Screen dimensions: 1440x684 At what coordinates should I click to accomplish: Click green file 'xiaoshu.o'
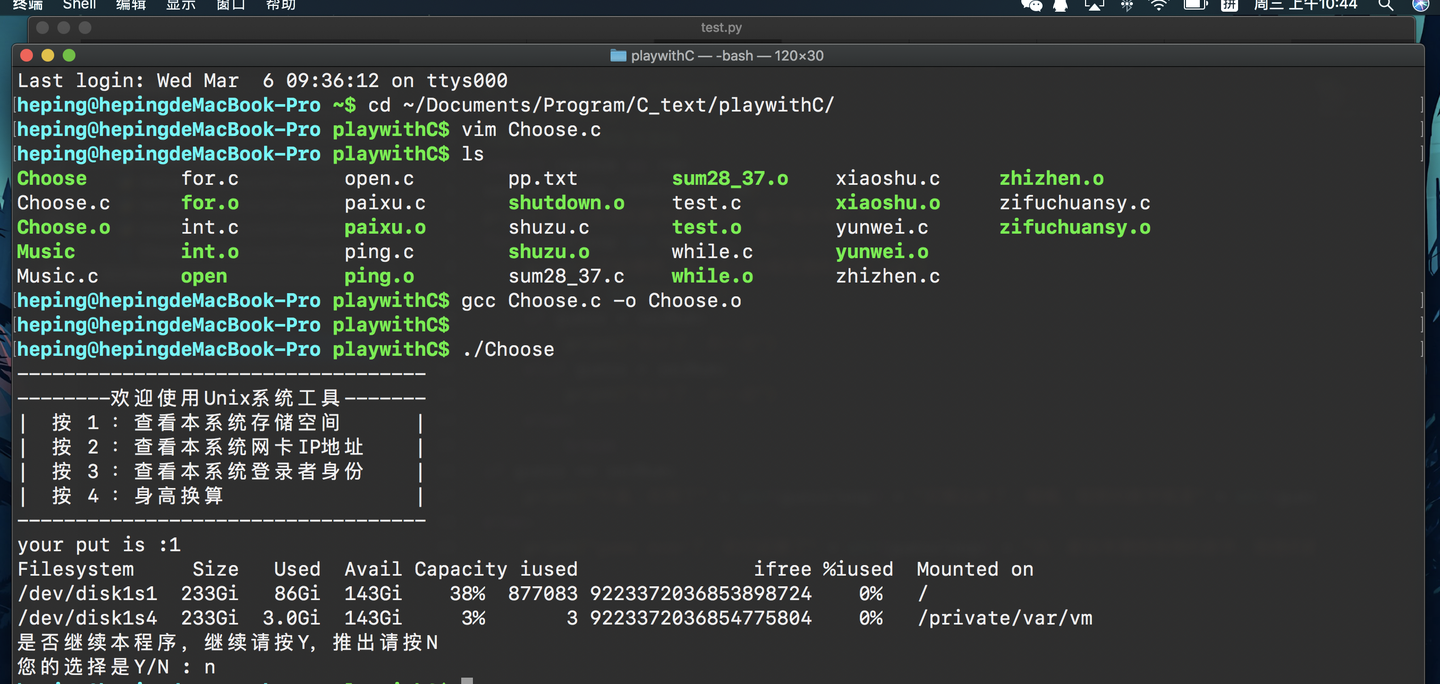point(888,203)
